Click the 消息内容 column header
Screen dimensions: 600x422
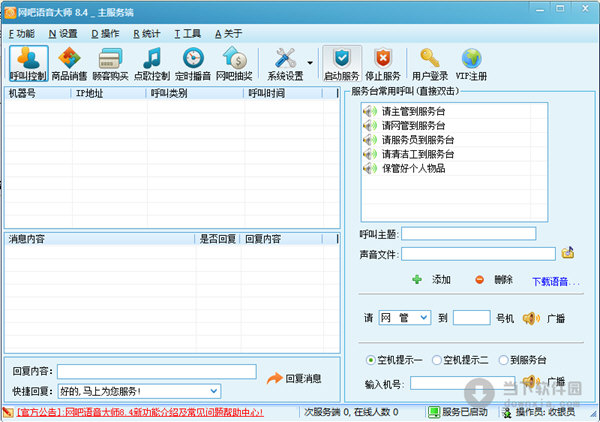click(x=100, y=239)
